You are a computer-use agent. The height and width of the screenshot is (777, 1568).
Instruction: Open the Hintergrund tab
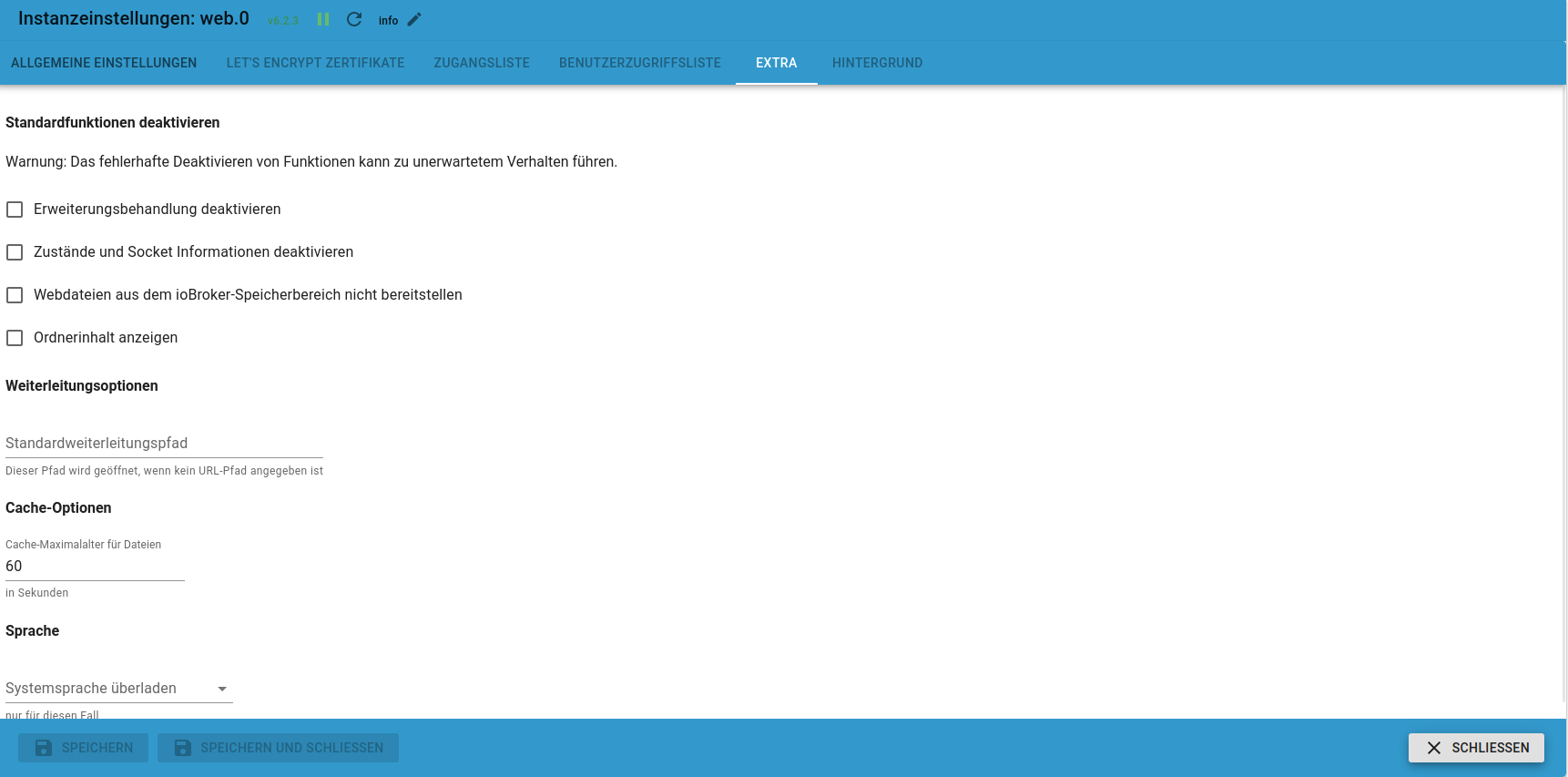point(877,63)
